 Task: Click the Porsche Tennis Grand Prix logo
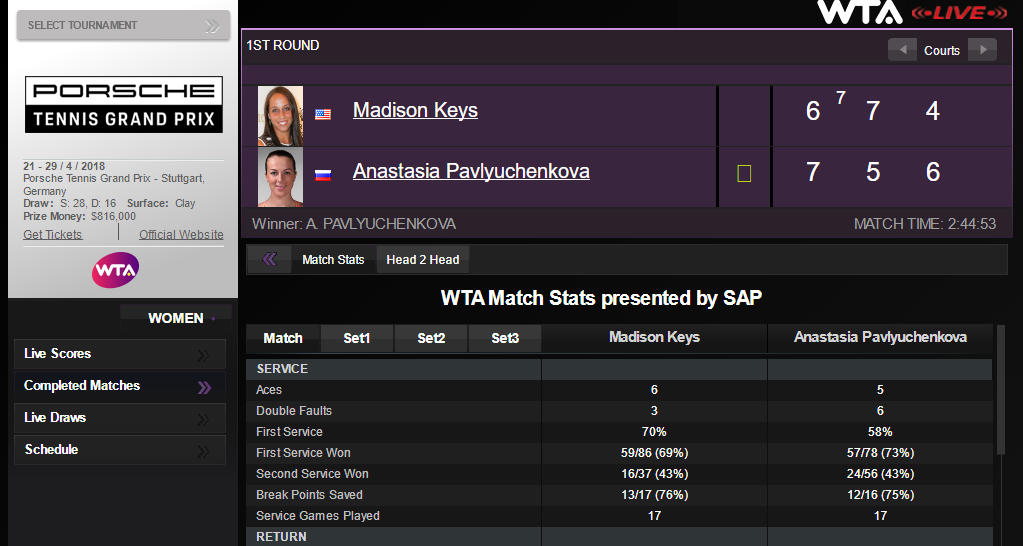pos(124,105)
